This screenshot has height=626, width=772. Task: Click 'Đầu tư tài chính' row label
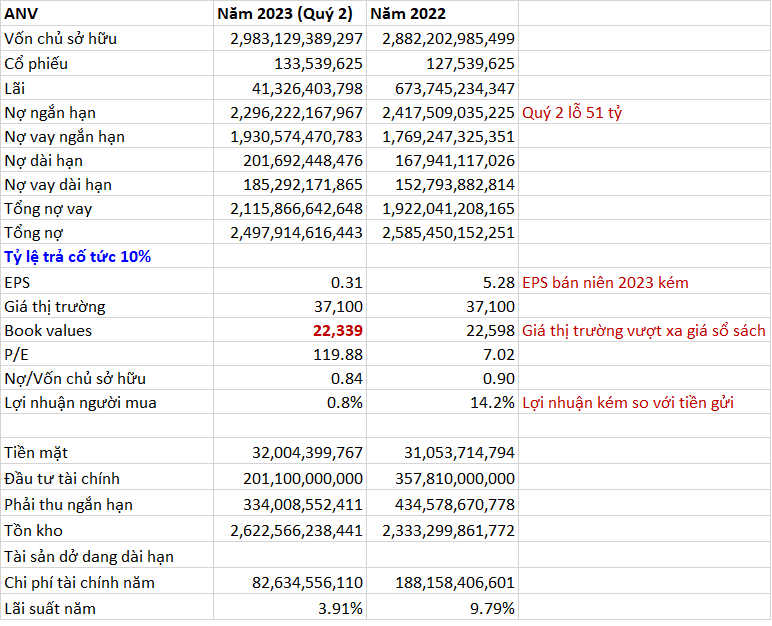tap(62, 479)
